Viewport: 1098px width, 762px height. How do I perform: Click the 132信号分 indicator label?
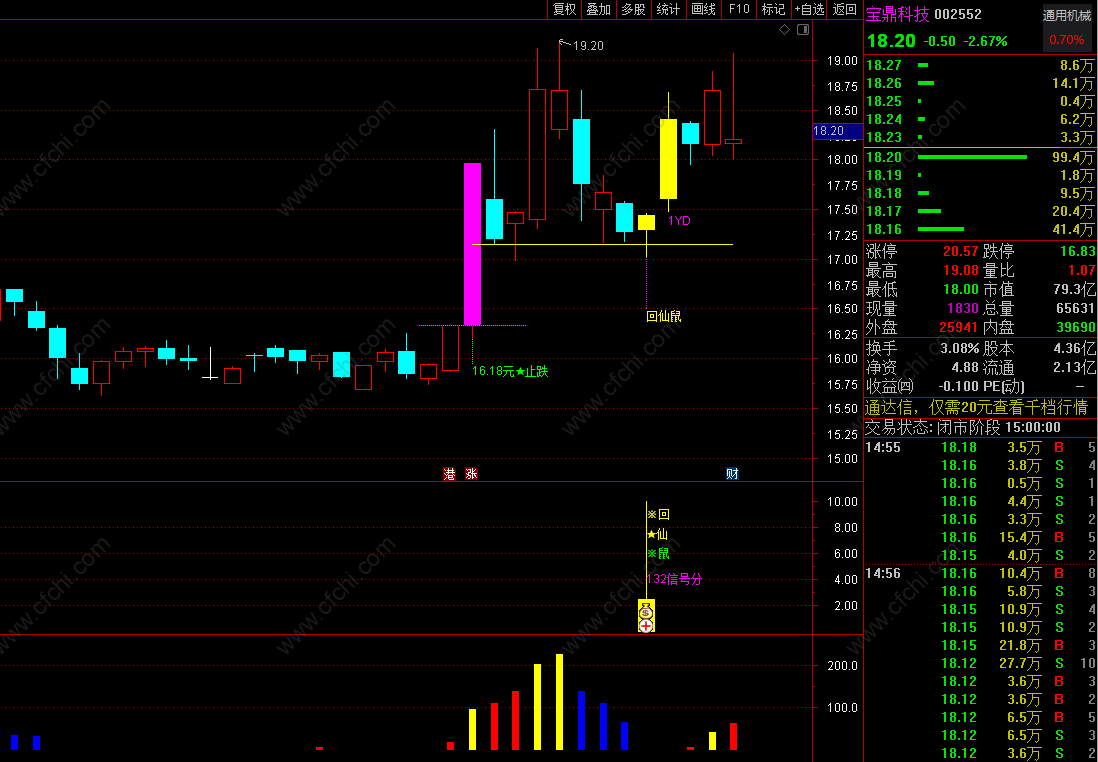pyautogui.click(x=674, y=579)
